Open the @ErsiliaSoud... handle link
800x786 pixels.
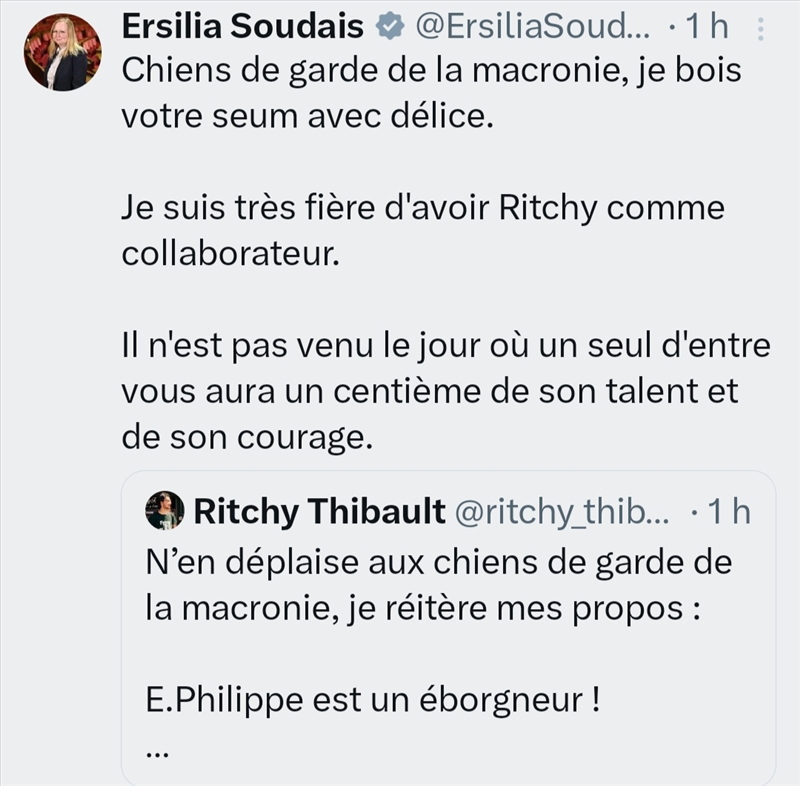pyautogui.click(x=525, y=29)
